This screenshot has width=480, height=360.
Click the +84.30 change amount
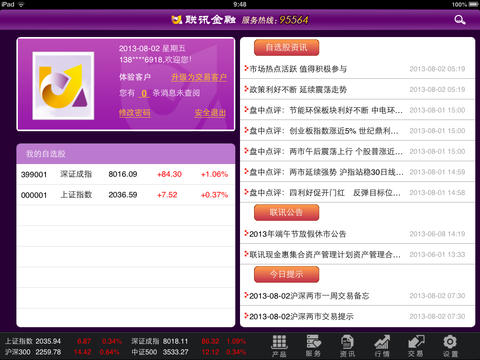point(169,174)
